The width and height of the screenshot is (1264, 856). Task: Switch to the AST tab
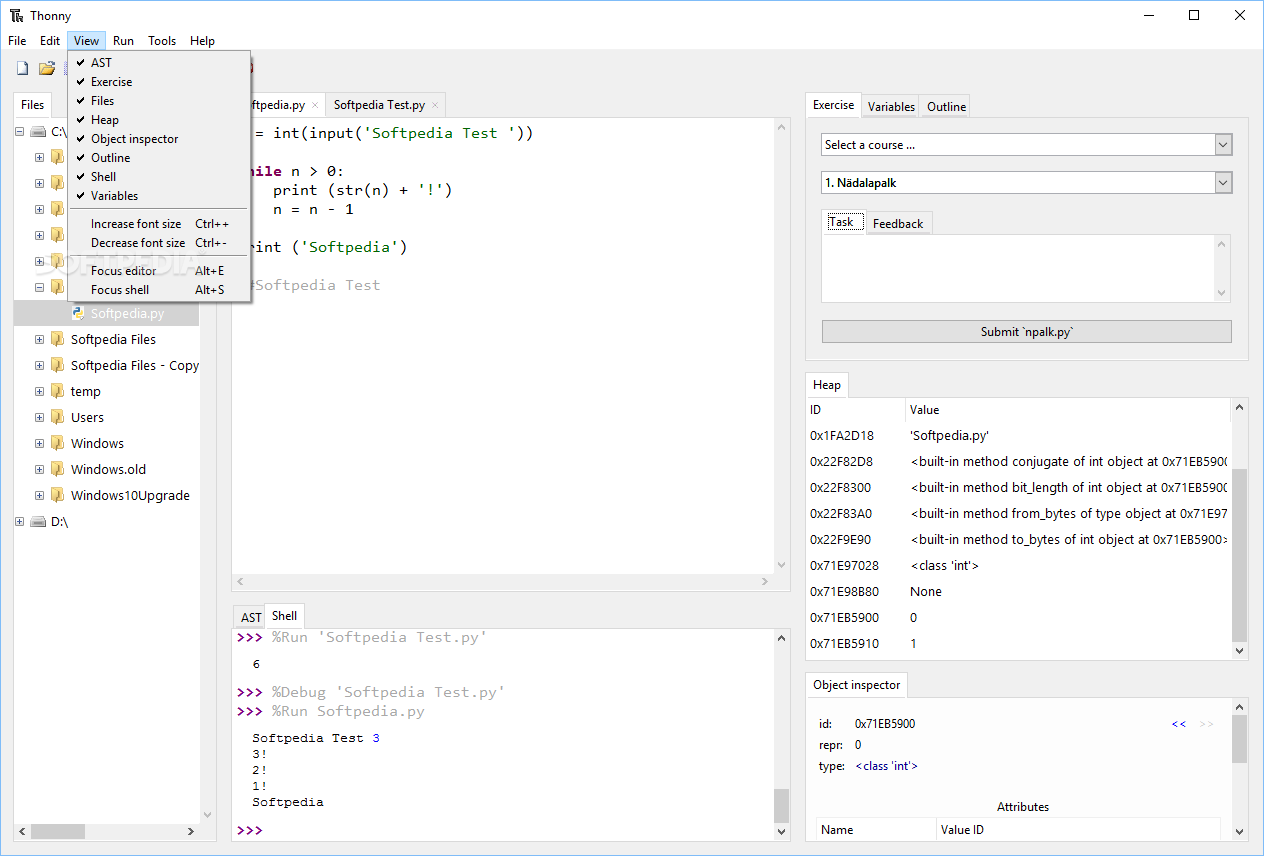click(251, 617)
